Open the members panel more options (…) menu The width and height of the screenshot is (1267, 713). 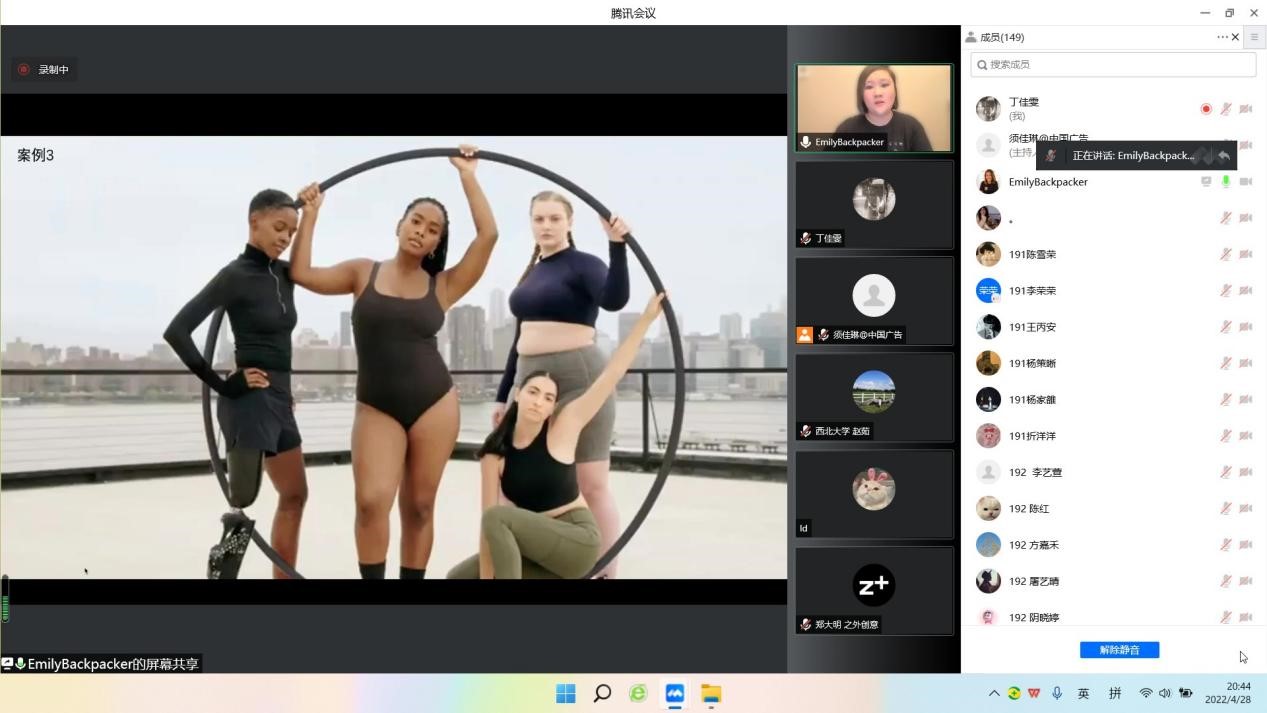1222,37
